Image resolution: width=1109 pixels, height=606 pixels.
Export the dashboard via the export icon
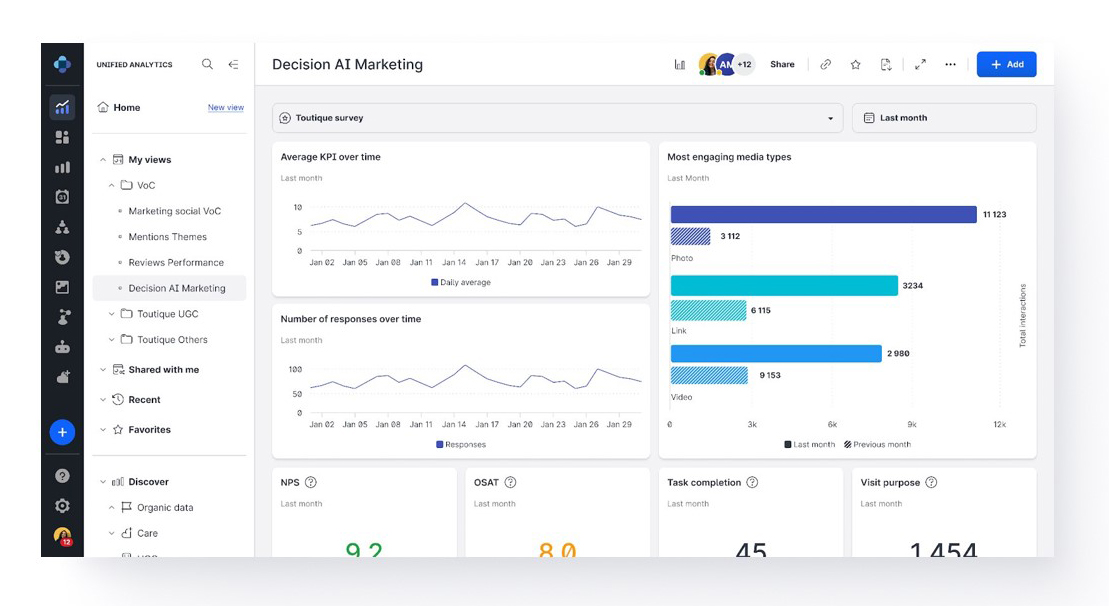885,64
